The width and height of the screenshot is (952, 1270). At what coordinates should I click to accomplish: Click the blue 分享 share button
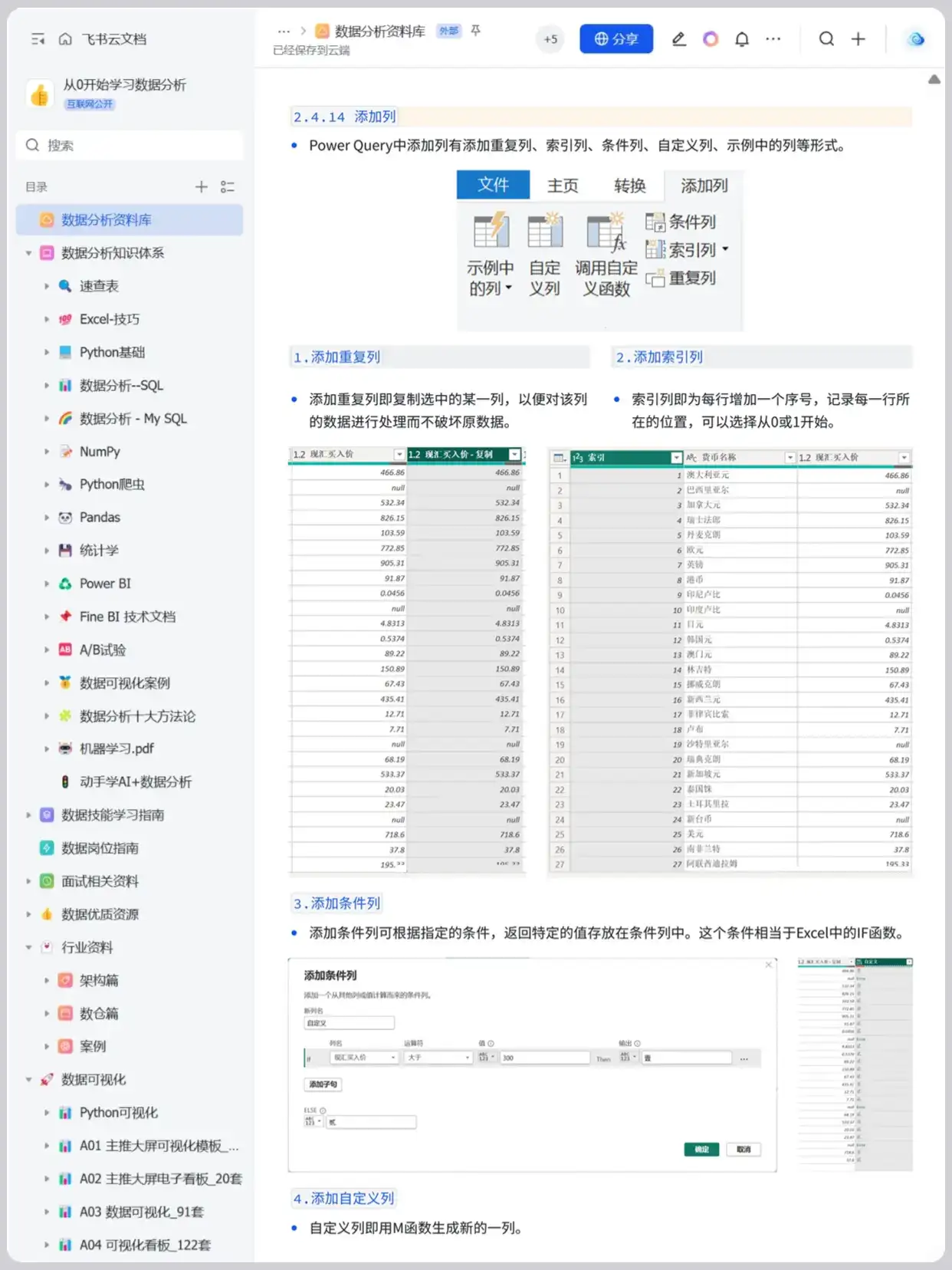pyautogui.click(x=616, y=39)
